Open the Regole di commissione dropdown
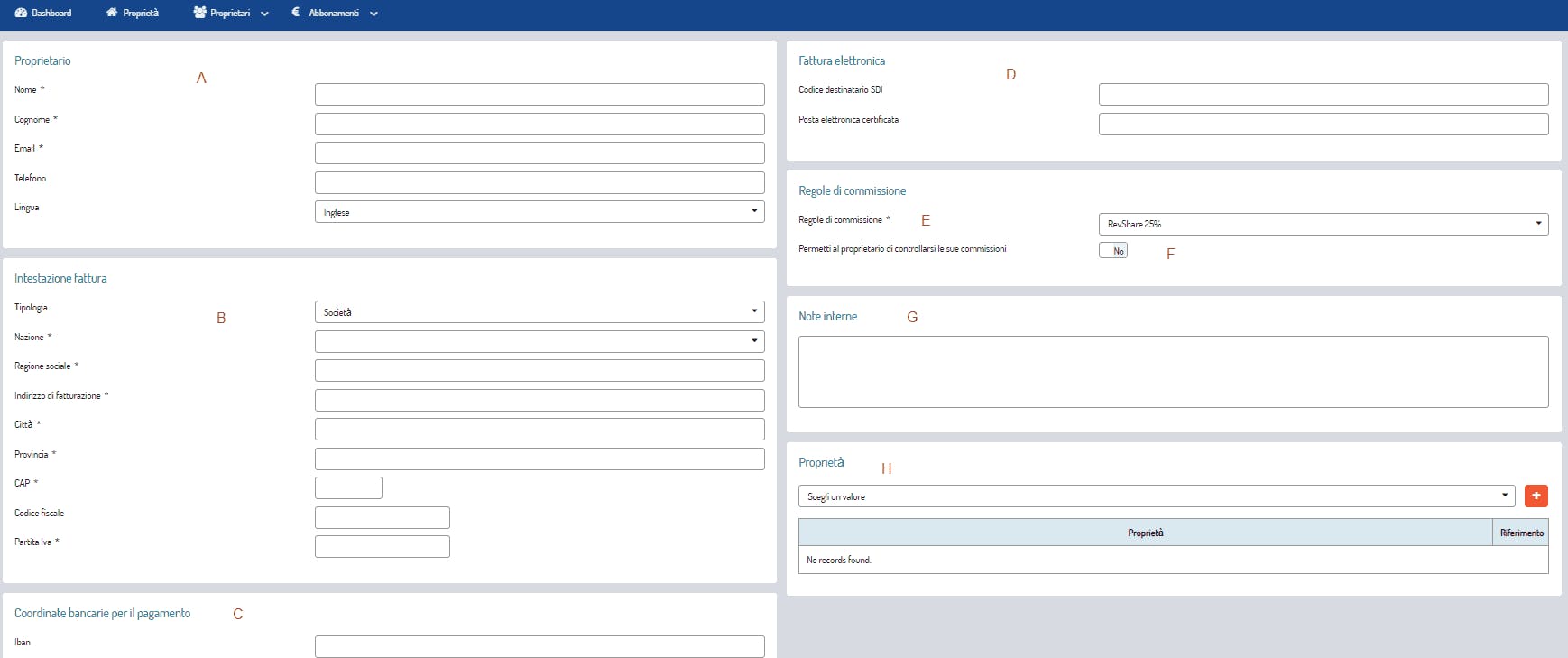The width and height of the screenshot is (1568, 658). point(1323,224)
